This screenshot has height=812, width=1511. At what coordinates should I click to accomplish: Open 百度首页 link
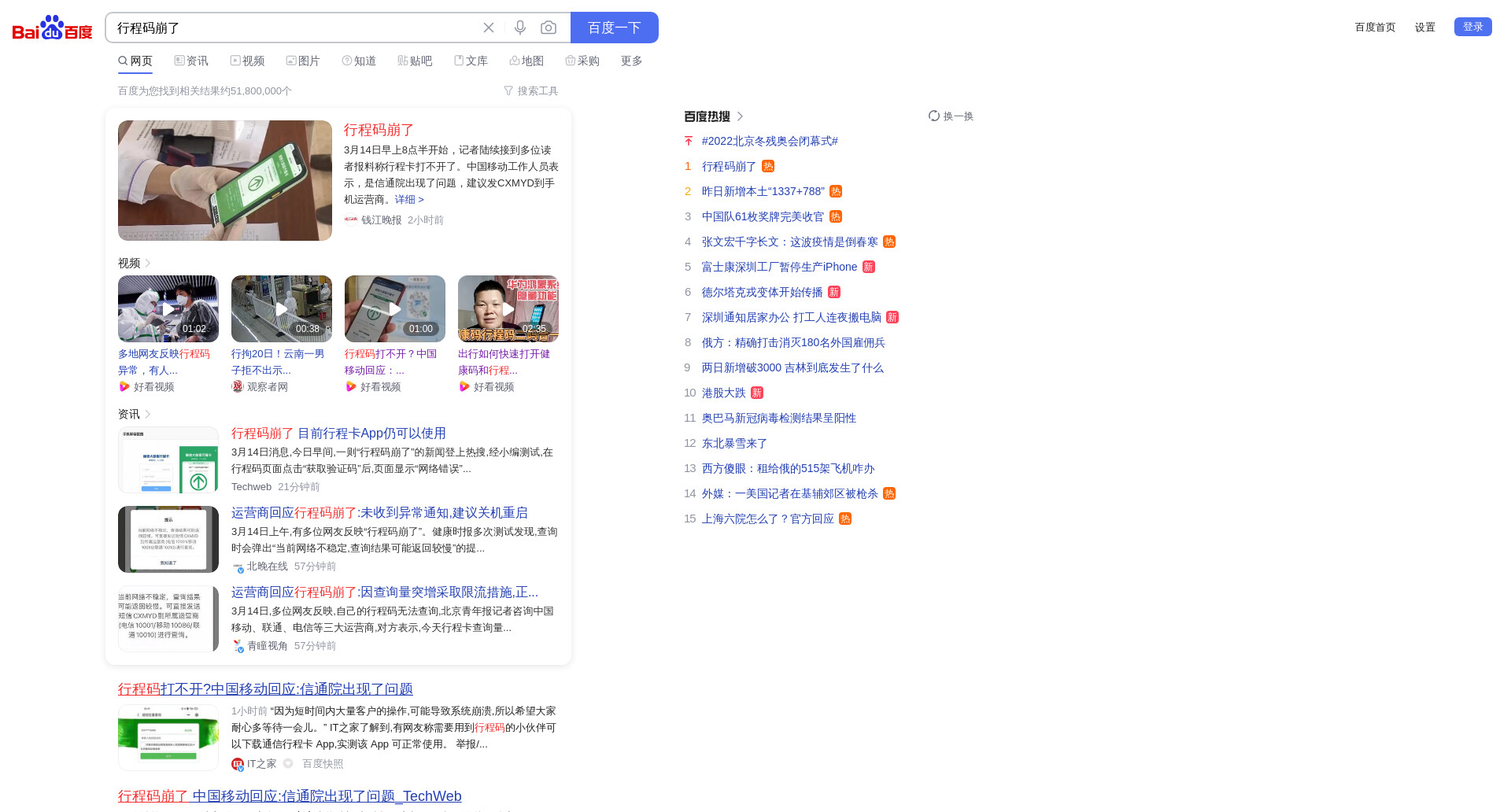[x=1375, y=27]
